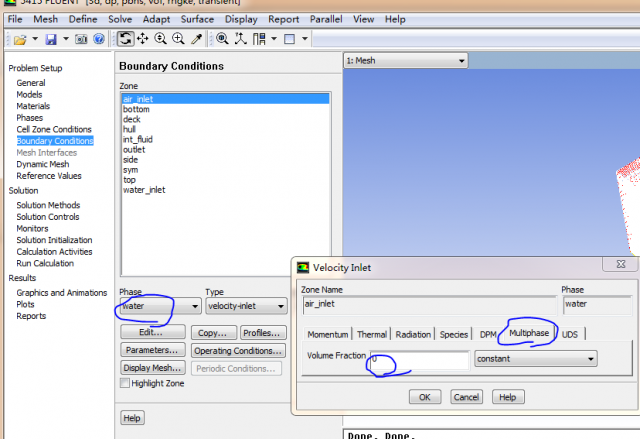Screen dimensions: 640x439
Task: Click the camera screenshot icon
Action: tap(81, 39)
